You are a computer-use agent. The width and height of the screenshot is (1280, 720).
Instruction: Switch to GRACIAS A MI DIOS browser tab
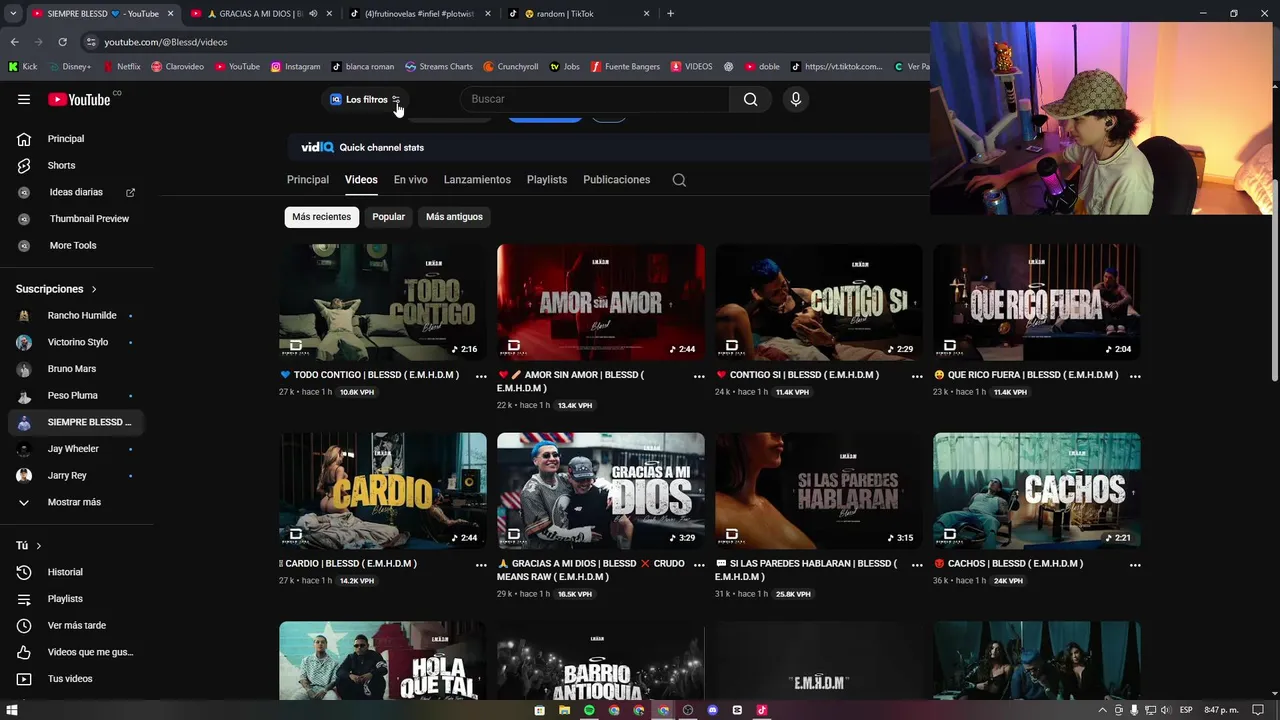262,14
